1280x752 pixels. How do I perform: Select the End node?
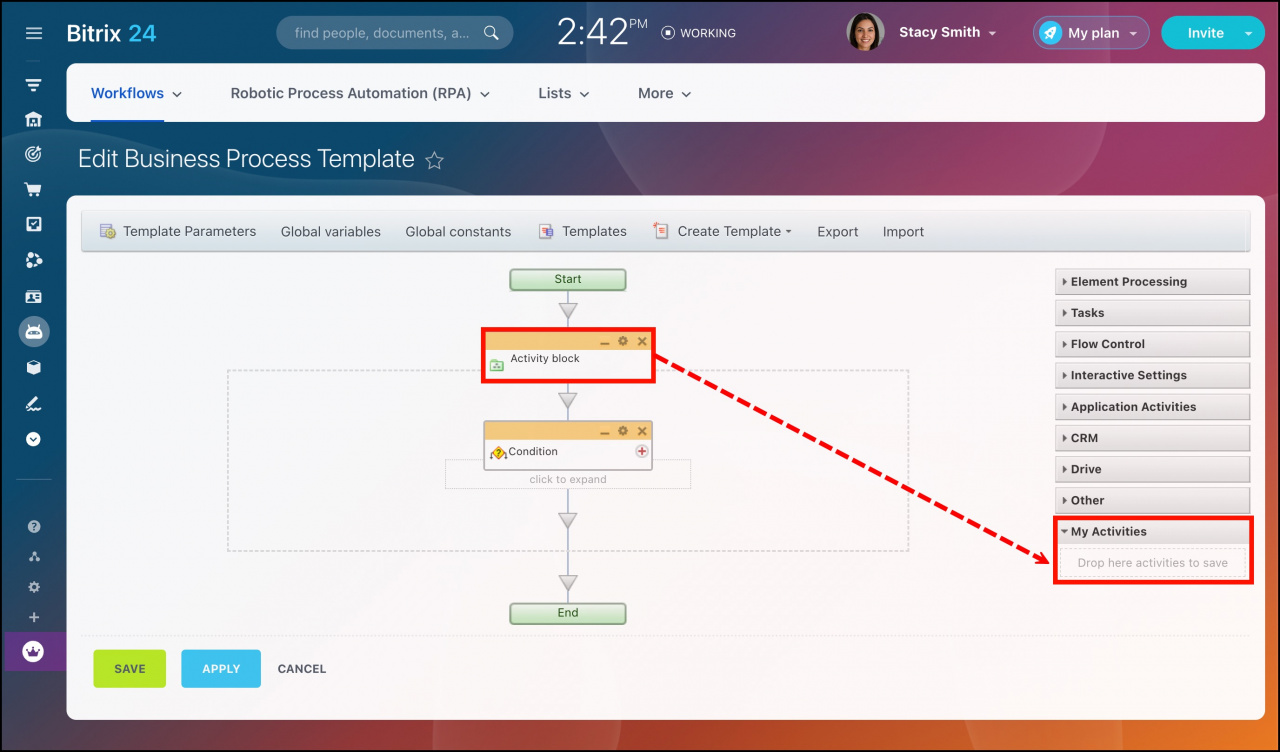tap(568, 613)
